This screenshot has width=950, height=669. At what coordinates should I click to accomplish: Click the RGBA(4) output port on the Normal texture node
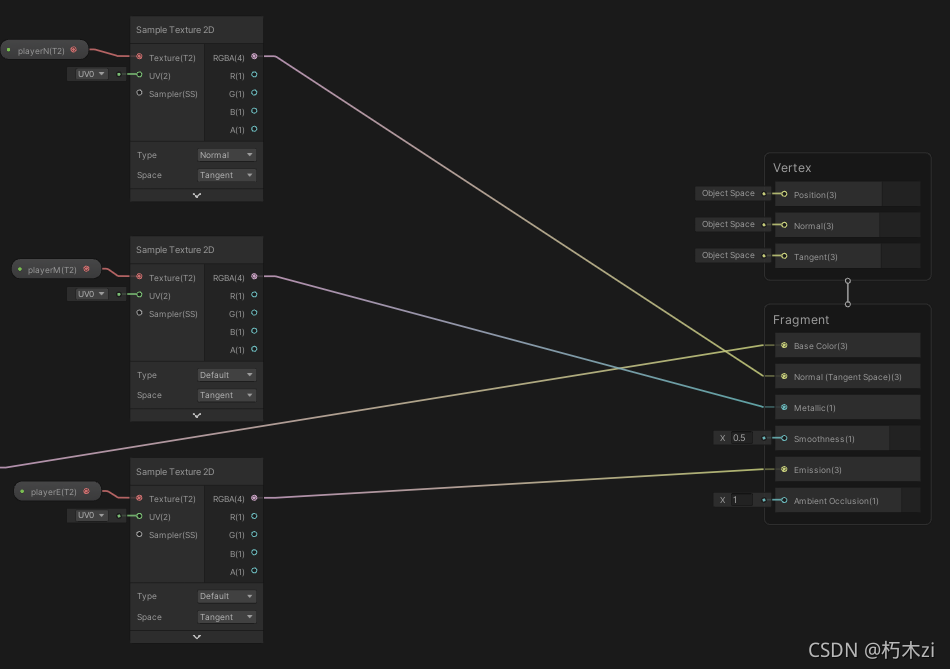254,57
